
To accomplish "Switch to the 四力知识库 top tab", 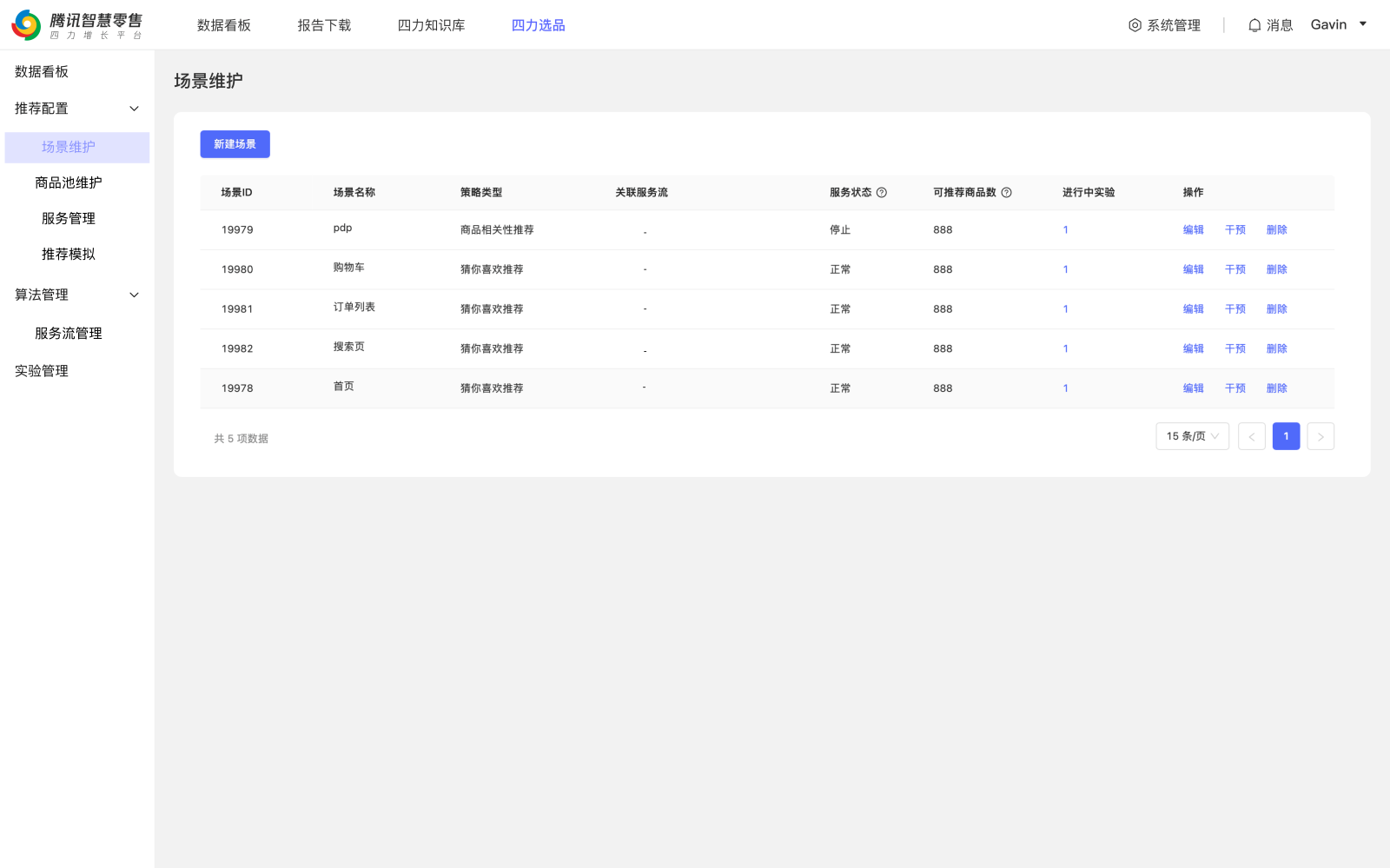I will pyautogui.click(x=431, y=25).
